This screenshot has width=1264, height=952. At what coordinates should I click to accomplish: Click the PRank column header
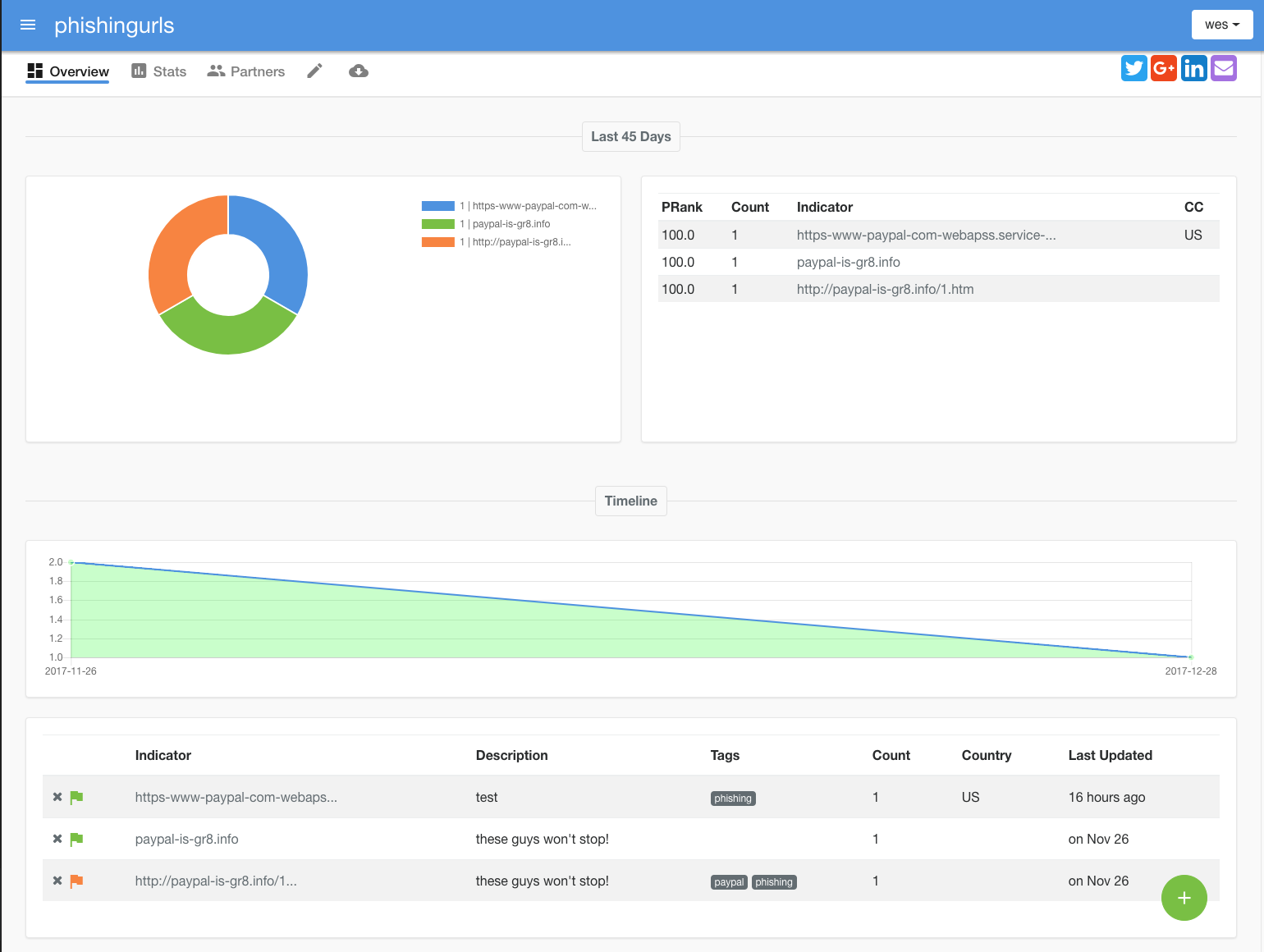point(682,207)
